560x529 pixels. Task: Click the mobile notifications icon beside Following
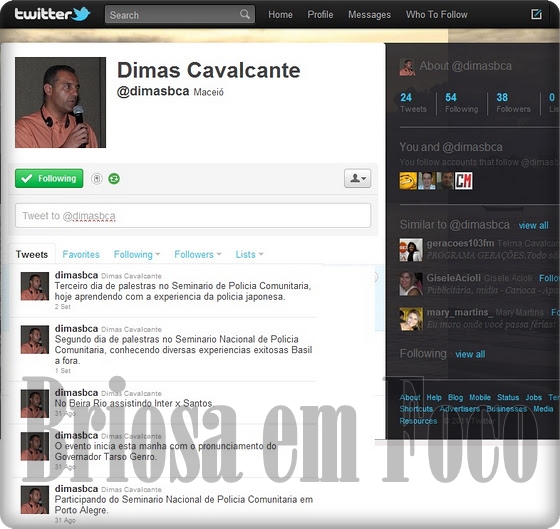(x=96, y=178)
